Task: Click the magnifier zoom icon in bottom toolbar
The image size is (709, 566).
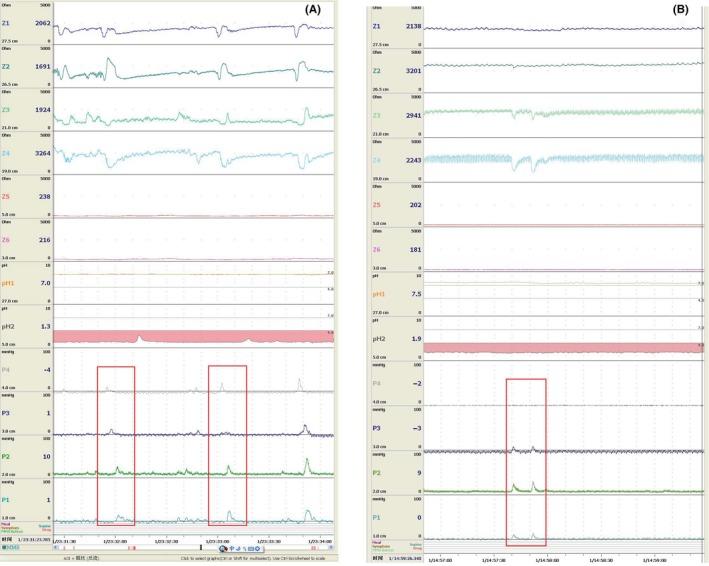Action: pyautogui.click(x=222, y=549)
